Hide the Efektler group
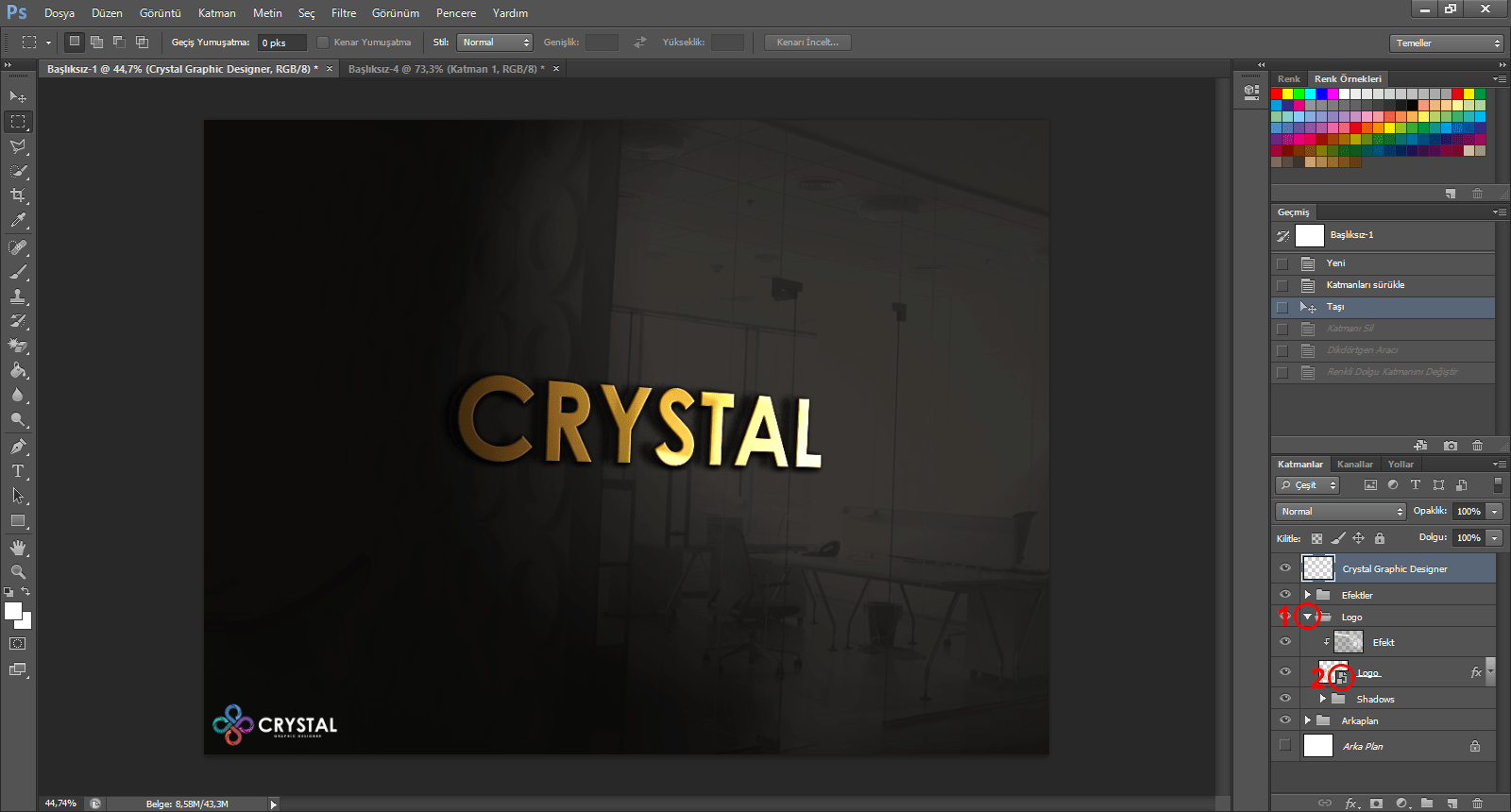The height and width of the screenshot is (812, 1511). 1284,595
